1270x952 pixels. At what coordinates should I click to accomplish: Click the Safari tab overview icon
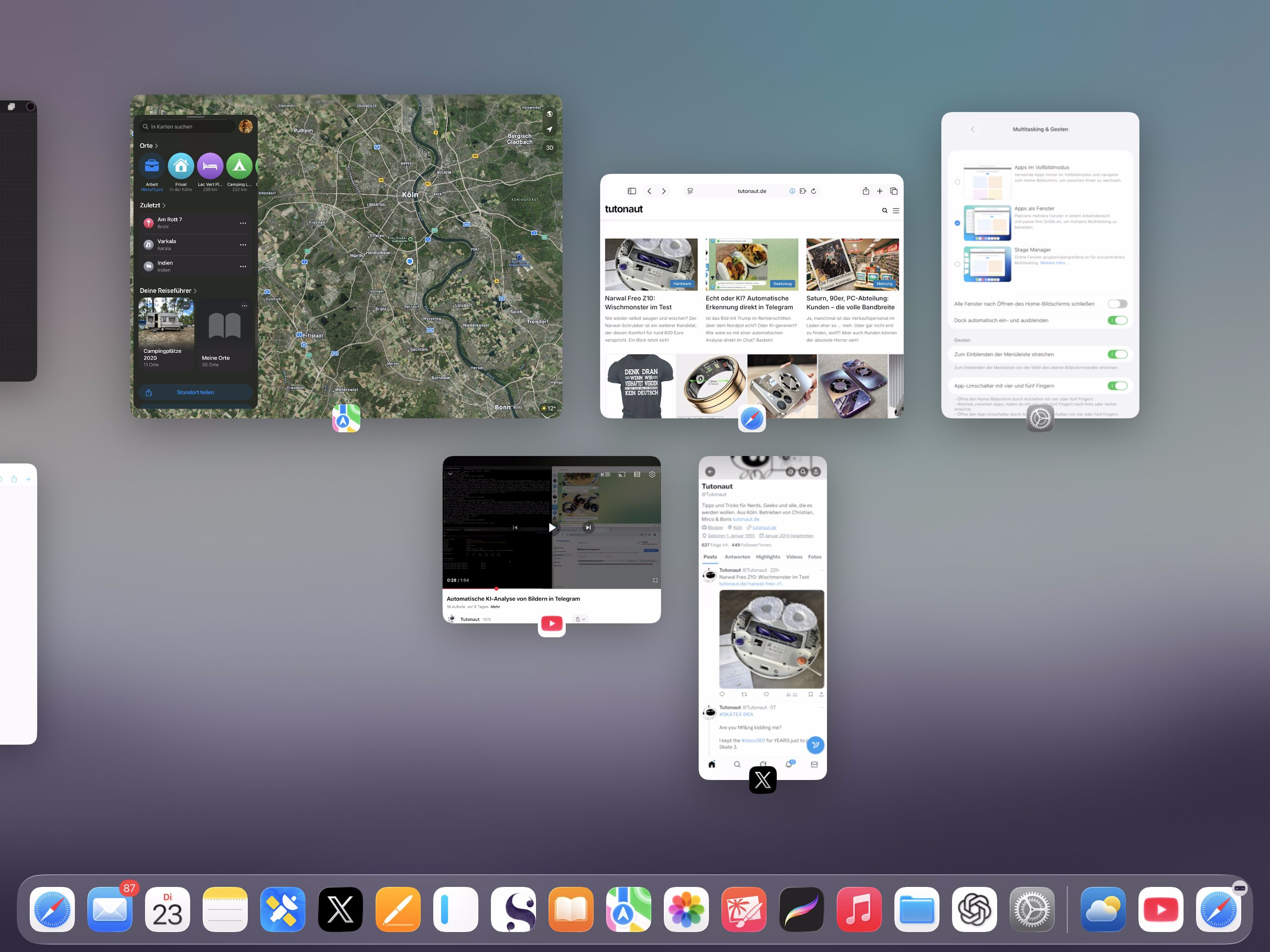tap(893, 191)
